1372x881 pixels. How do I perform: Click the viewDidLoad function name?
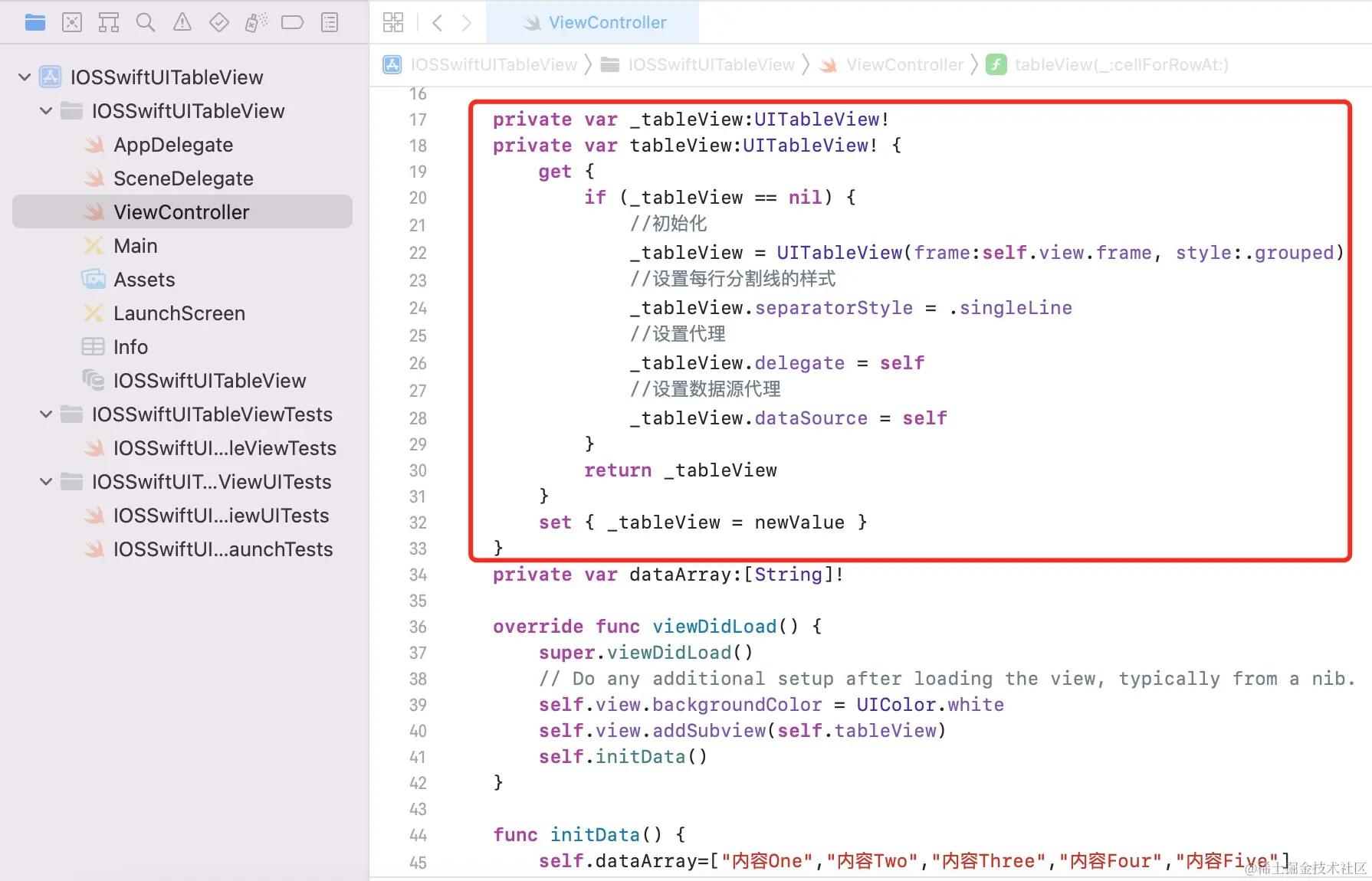pyautogui.click(x=714, y=627)
